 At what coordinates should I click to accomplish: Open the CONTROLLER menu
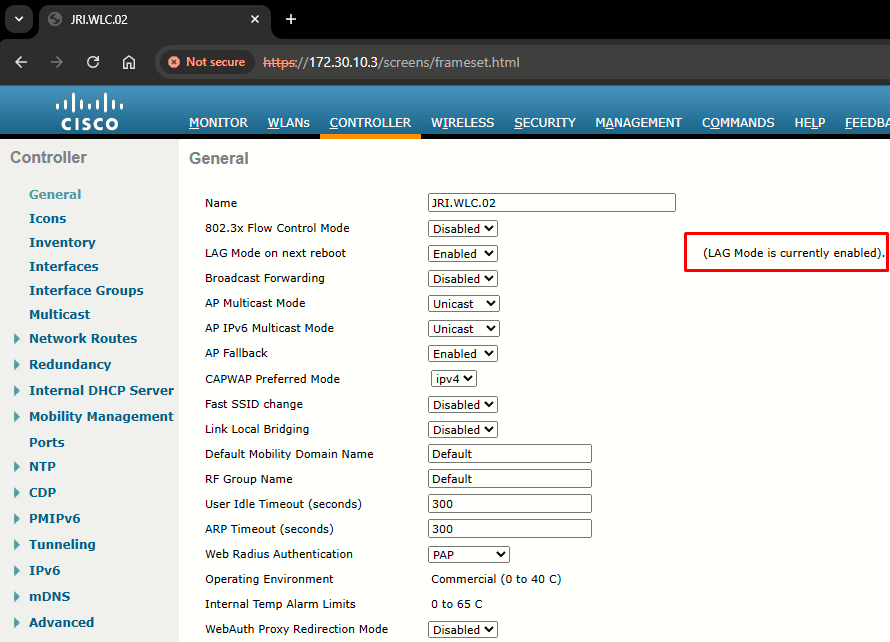(370, 123)
